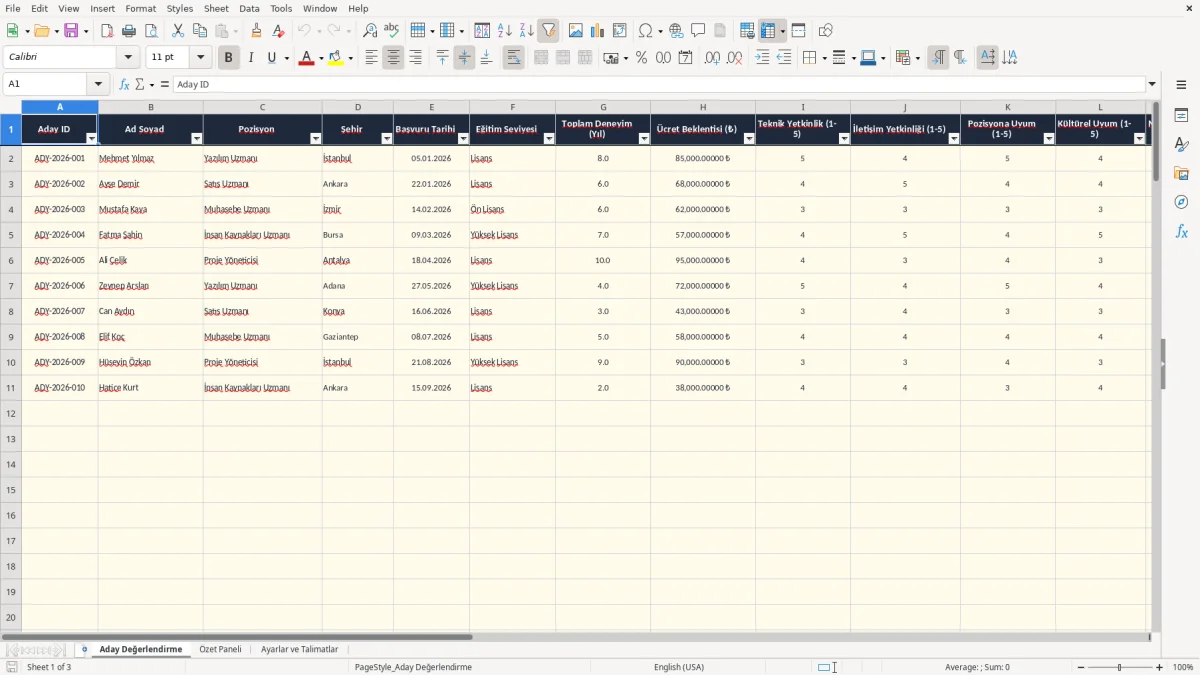Screen dimensions: 1200x675
Task: Switch to the Ayarlar ve Talimatlar sheet tab
Action: [299, 649]
